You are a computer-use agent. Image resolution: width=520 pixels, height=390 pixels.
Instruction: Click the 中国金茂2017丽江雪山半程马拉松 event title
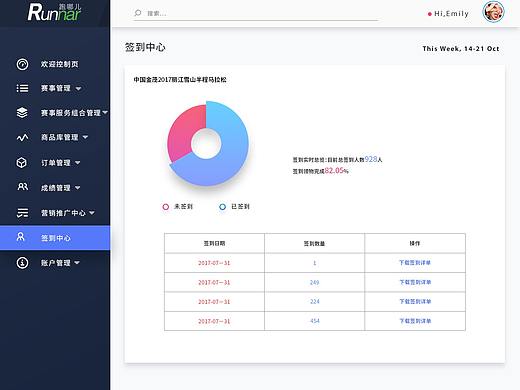[180, 80]
